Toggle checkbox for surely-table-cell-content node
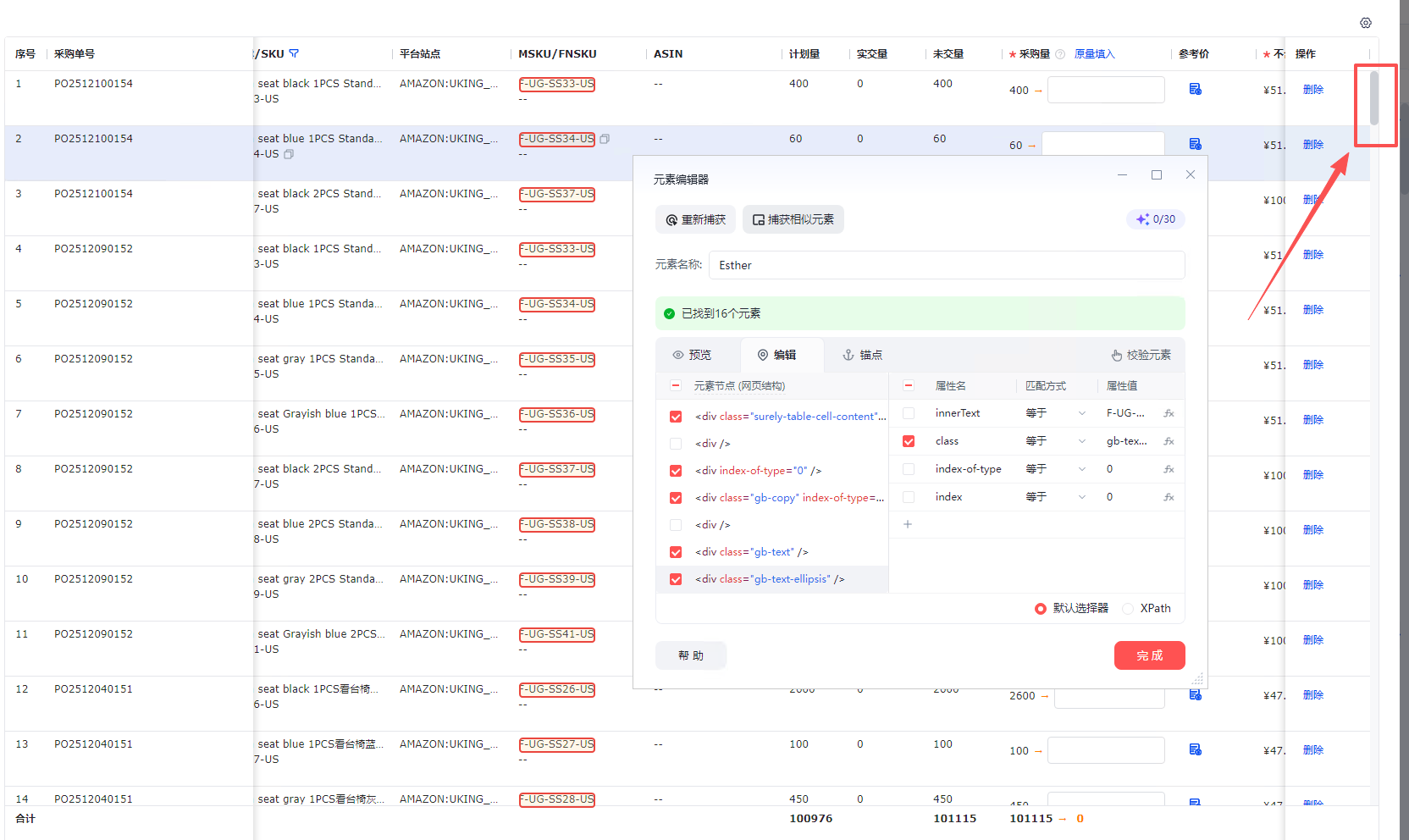 [676, 417]
